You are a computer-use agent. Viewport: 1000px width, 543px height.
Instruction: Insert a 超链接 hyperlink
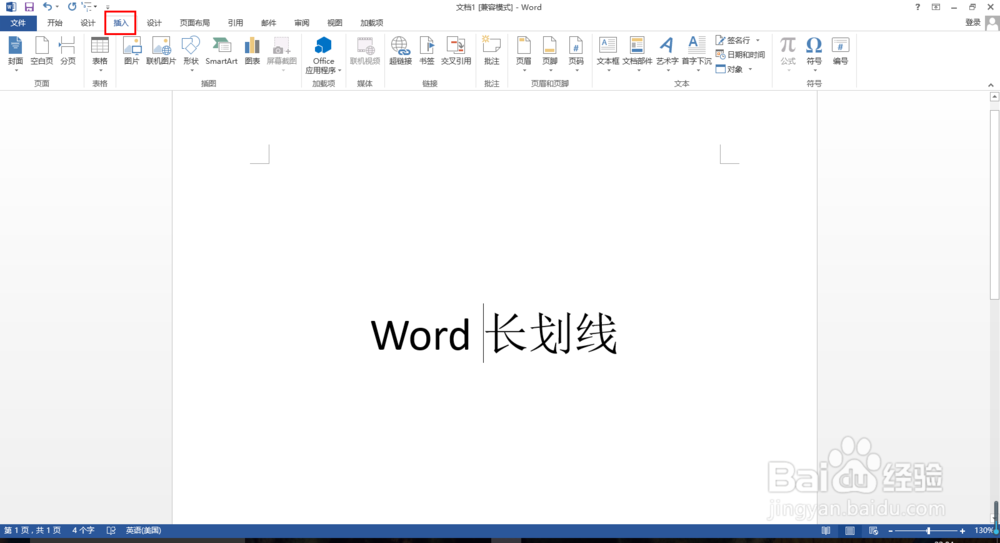(401, 51)
